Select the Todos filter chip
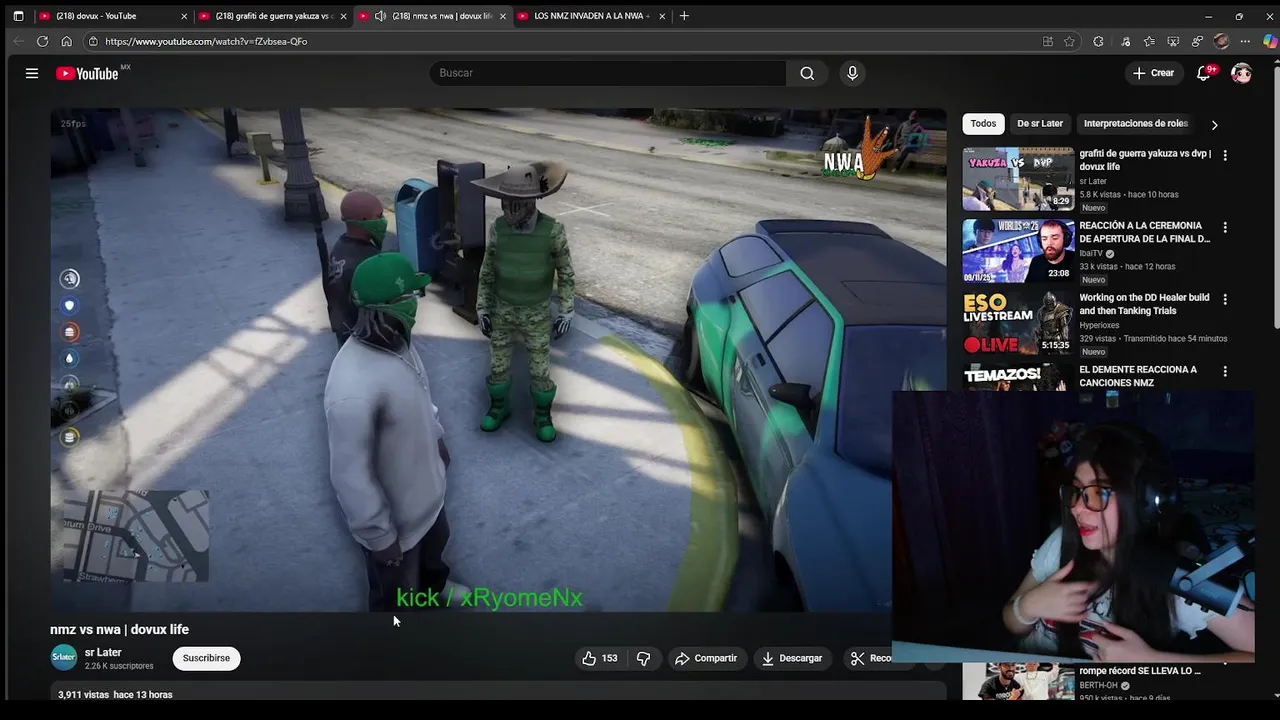This screenshot has height=720, width=1280. [x=983, y=124]
